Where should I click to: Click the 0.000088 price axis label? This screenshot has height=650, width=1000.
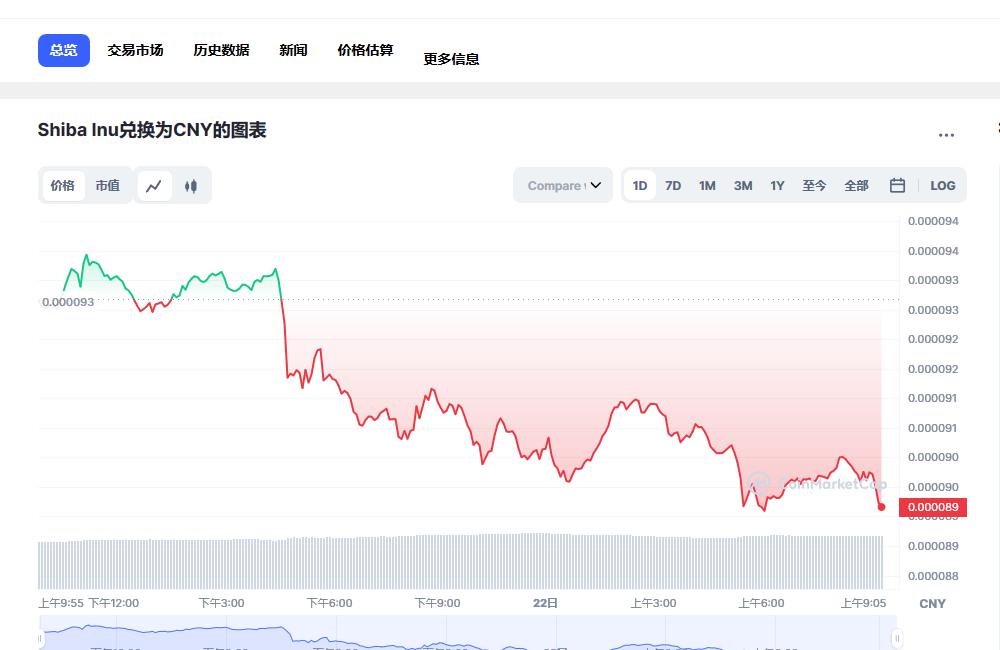point(933,576)
